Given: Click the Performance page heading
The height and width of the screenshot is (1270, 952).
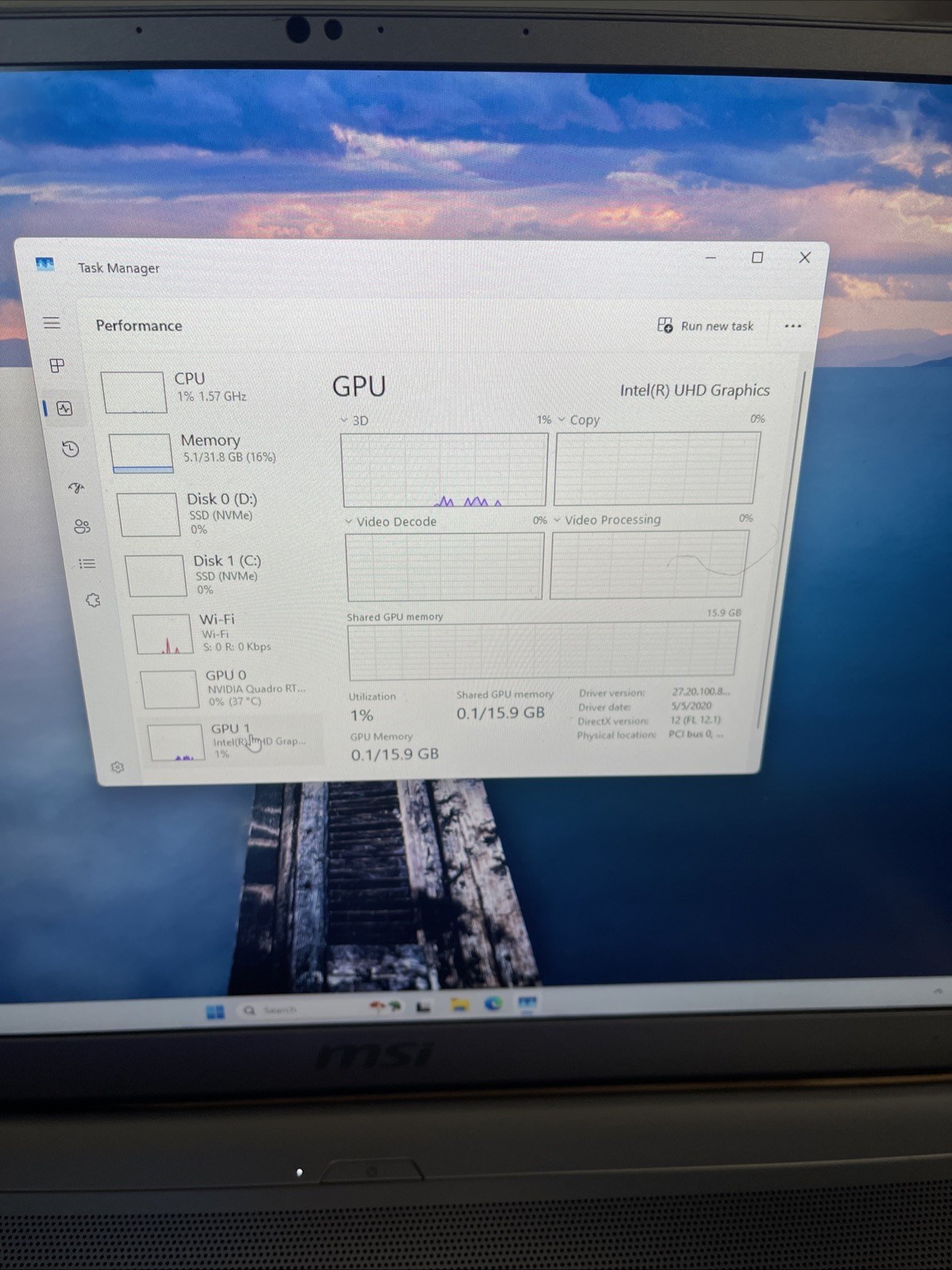Looking at the screenshot, I should tap(139, 326).
